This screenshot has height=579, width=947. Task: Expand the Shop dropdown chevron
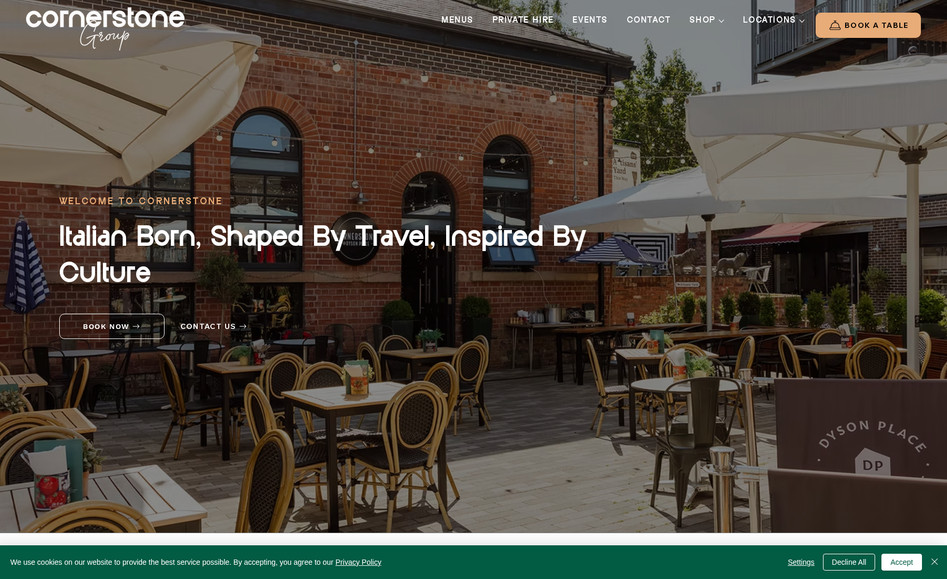click(x=721, y=21)
